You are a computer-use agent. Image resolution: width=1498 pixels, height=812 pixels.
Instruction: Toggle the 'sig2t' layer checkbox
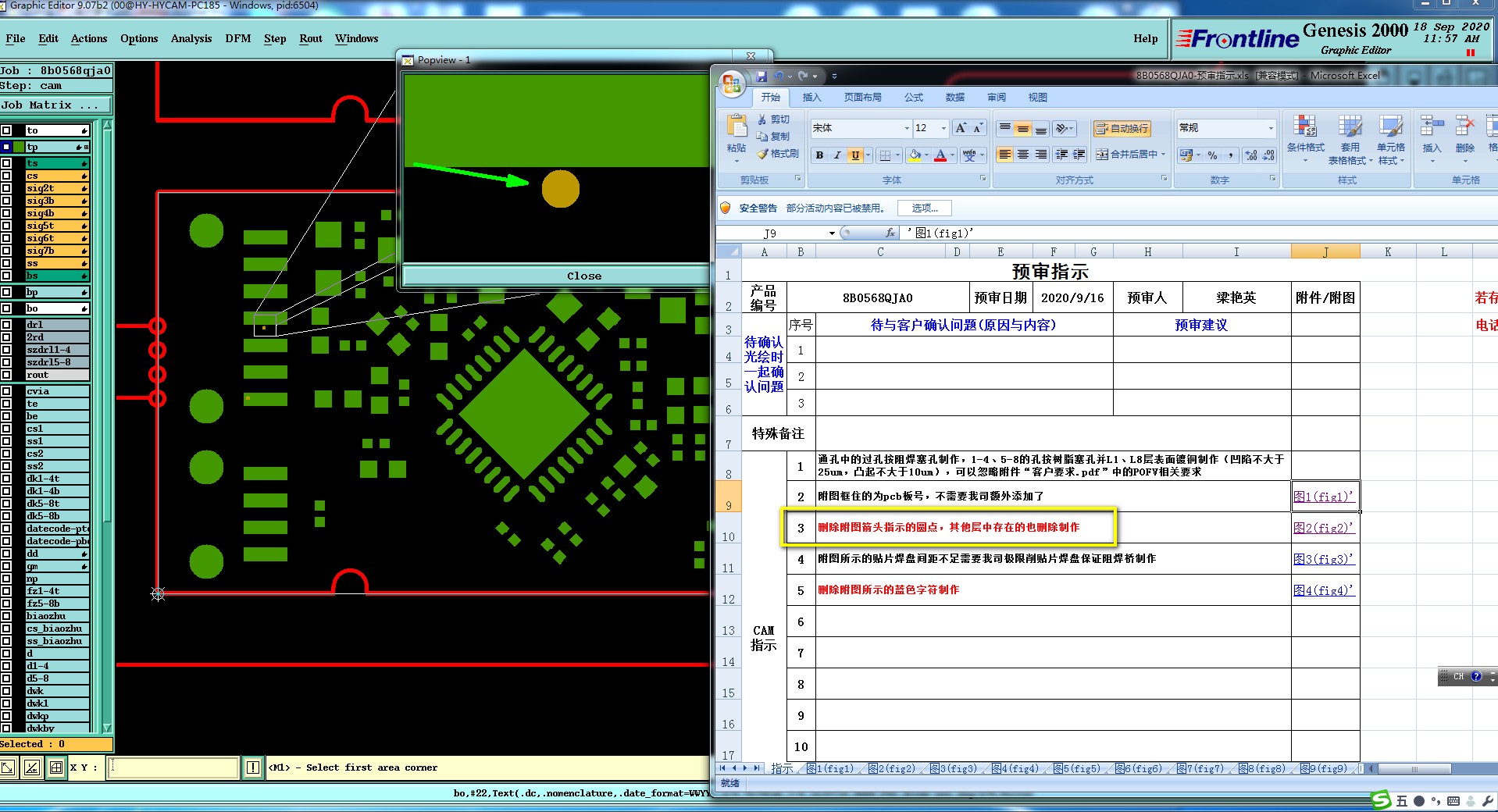pos(6,188)
